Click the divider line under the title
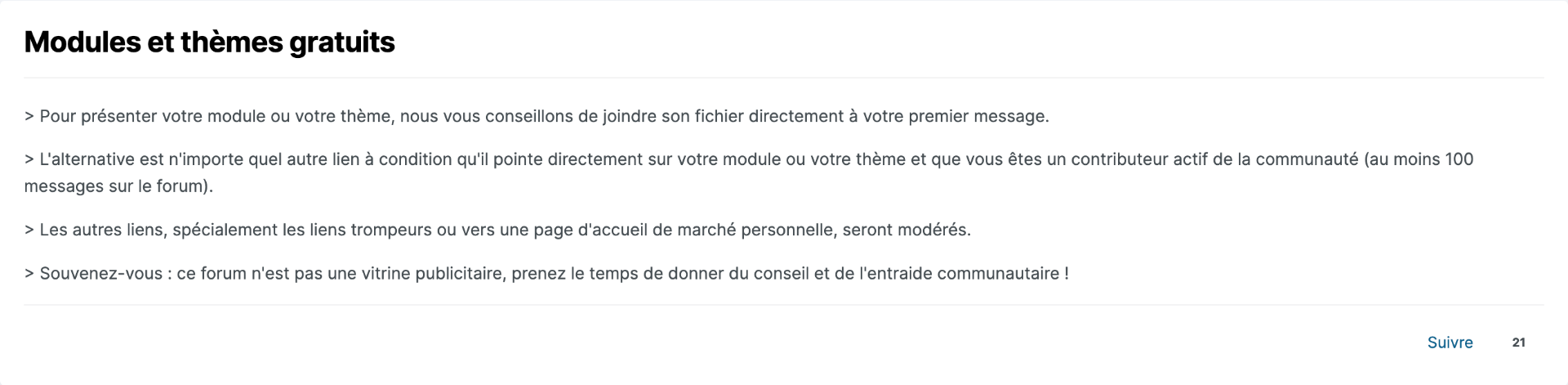Viewport: 1568px width, 385px height. tap(784, 78)
